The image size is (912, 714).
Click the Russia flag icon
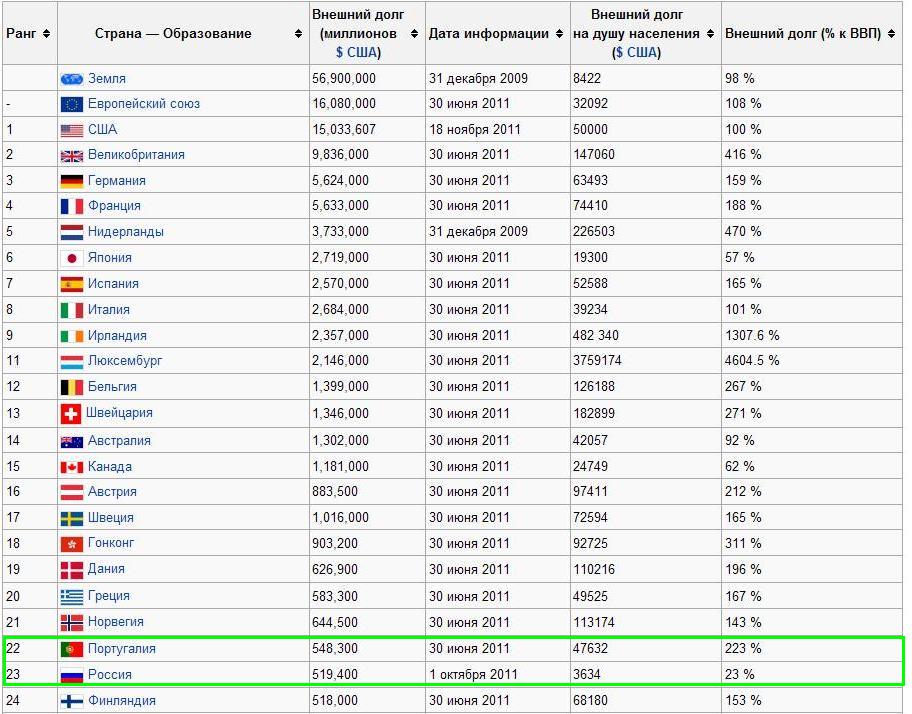(71, 675)
